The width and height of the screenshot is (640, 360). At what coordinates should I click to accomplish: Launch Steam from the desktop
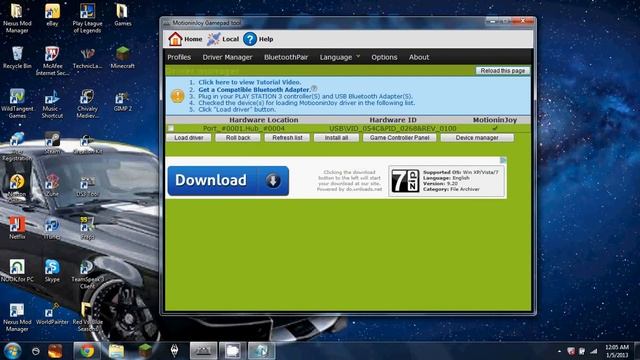pos(52,143)
